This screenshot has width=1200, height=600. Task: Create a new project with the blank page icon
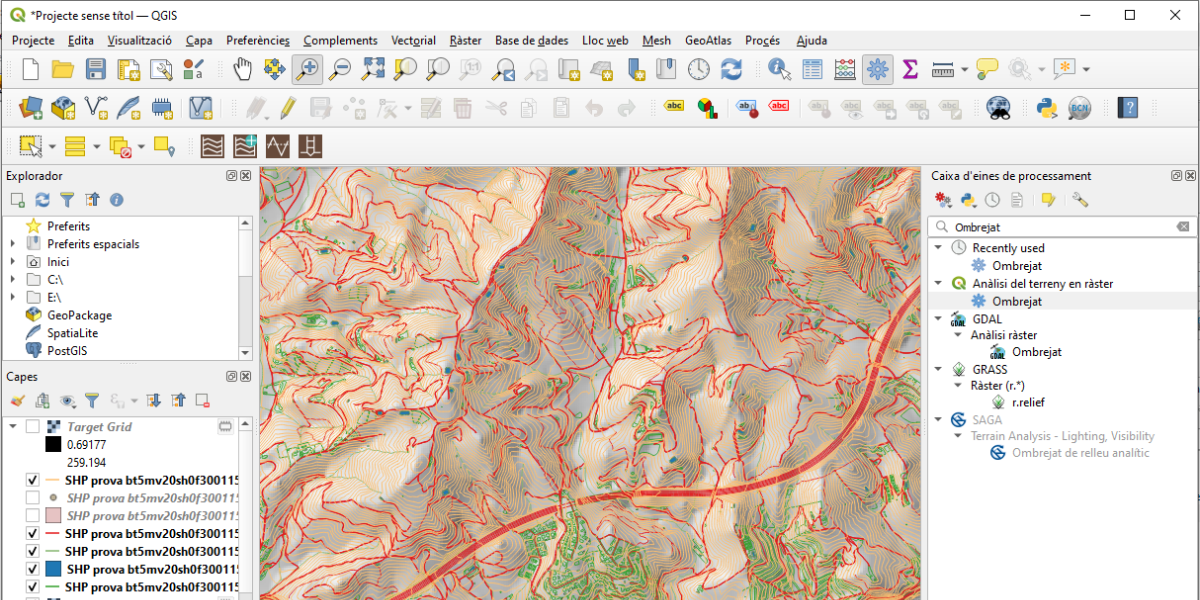pyautogui.click(x=31, y=69)
